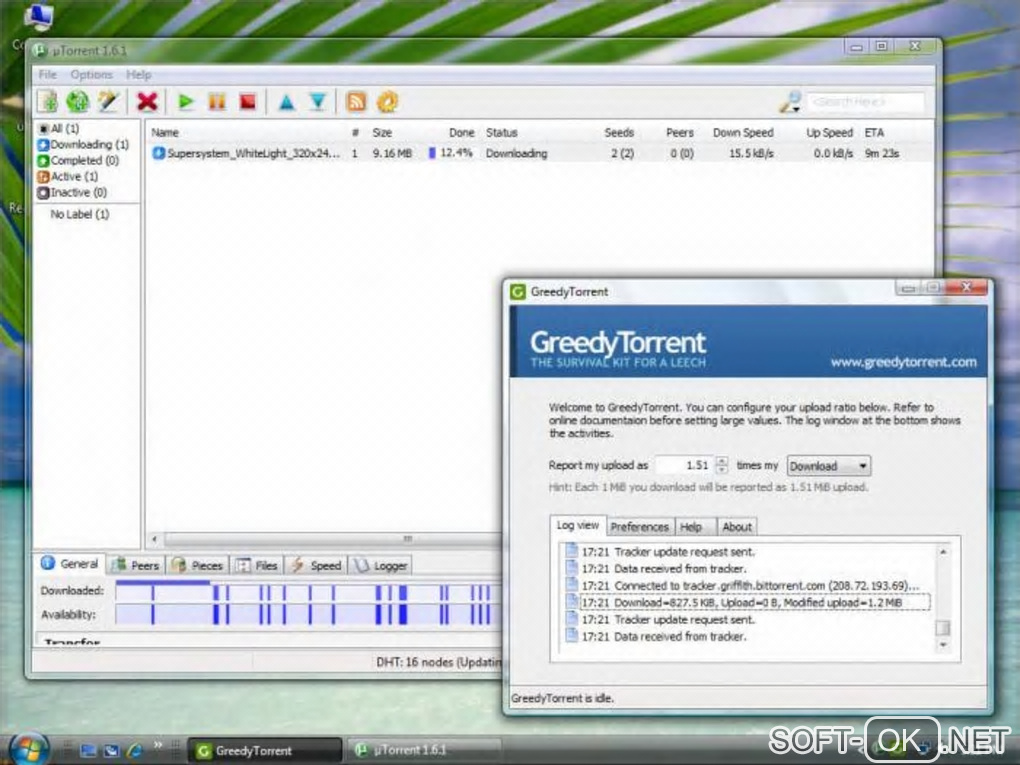Open General tab in details pane

[x=70, y=564]
